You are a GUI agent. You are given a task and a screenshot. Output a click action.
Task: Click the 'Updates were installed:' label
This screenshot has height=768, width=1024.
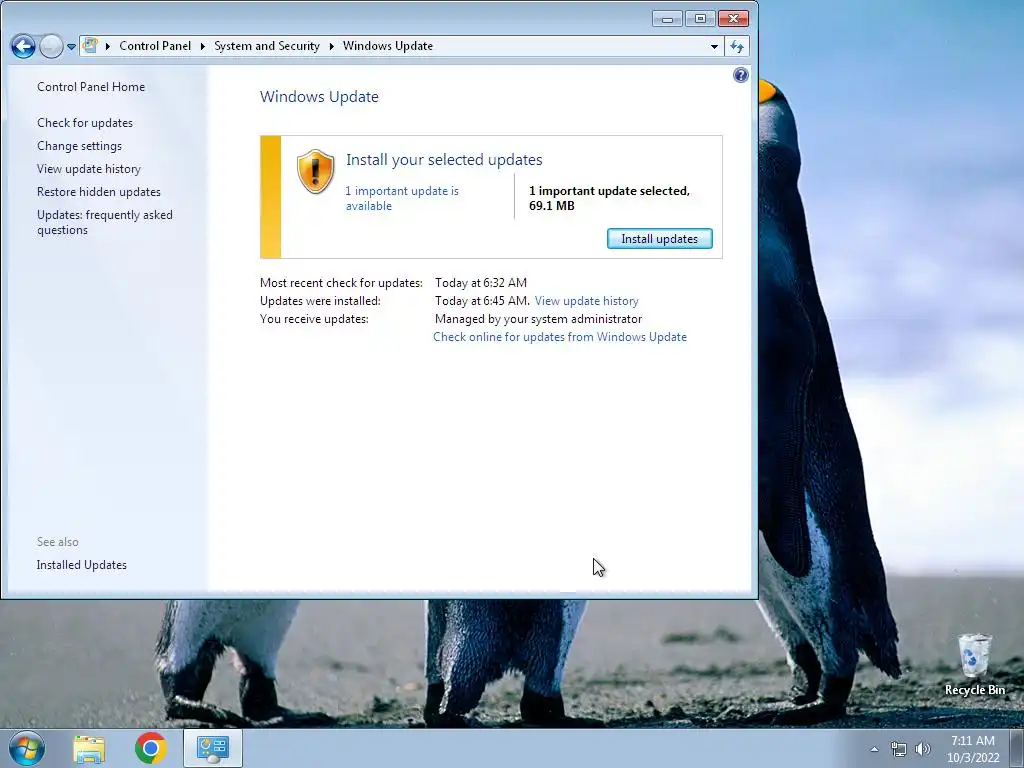click(x=320, y=301)
